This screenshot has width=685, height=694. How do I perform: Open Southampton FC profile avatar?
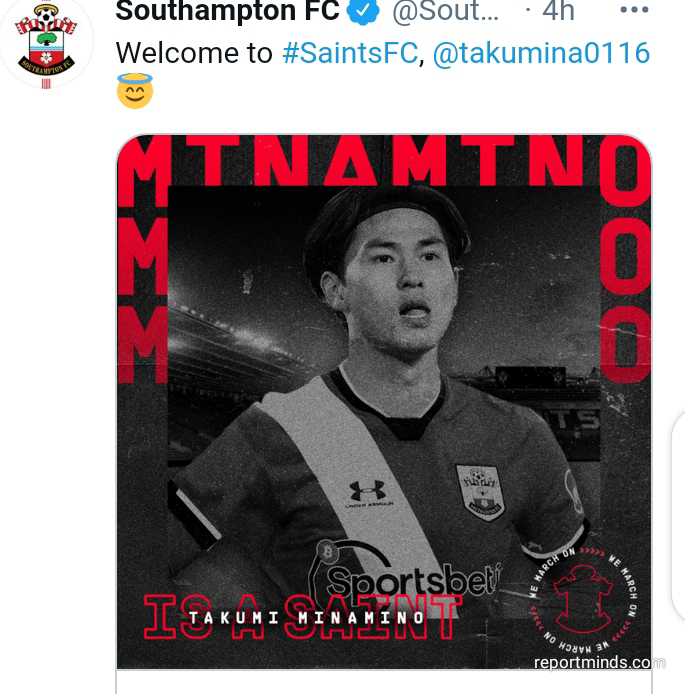(x=46, y=43)
